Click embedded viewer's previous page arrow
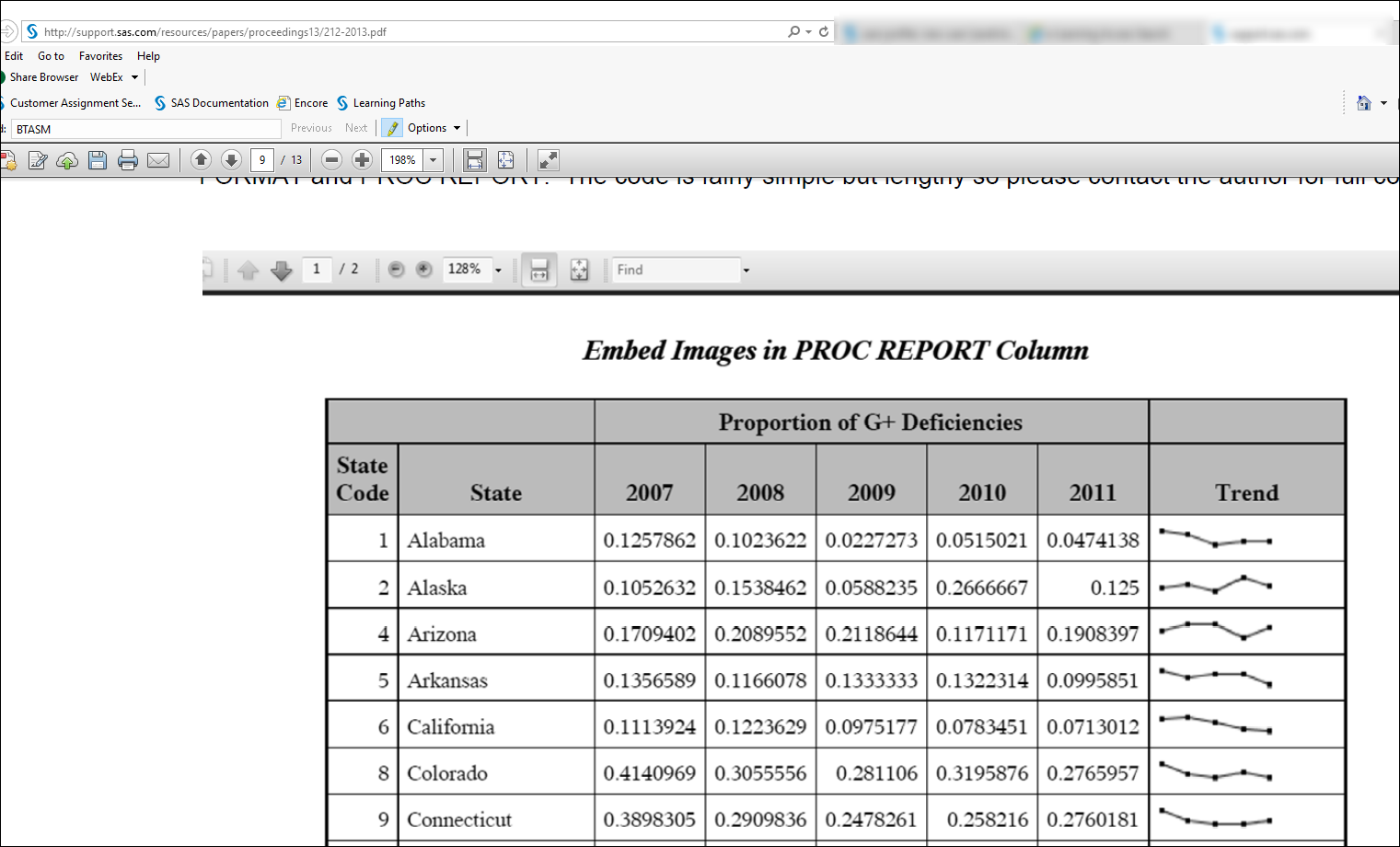 [248, 270]
